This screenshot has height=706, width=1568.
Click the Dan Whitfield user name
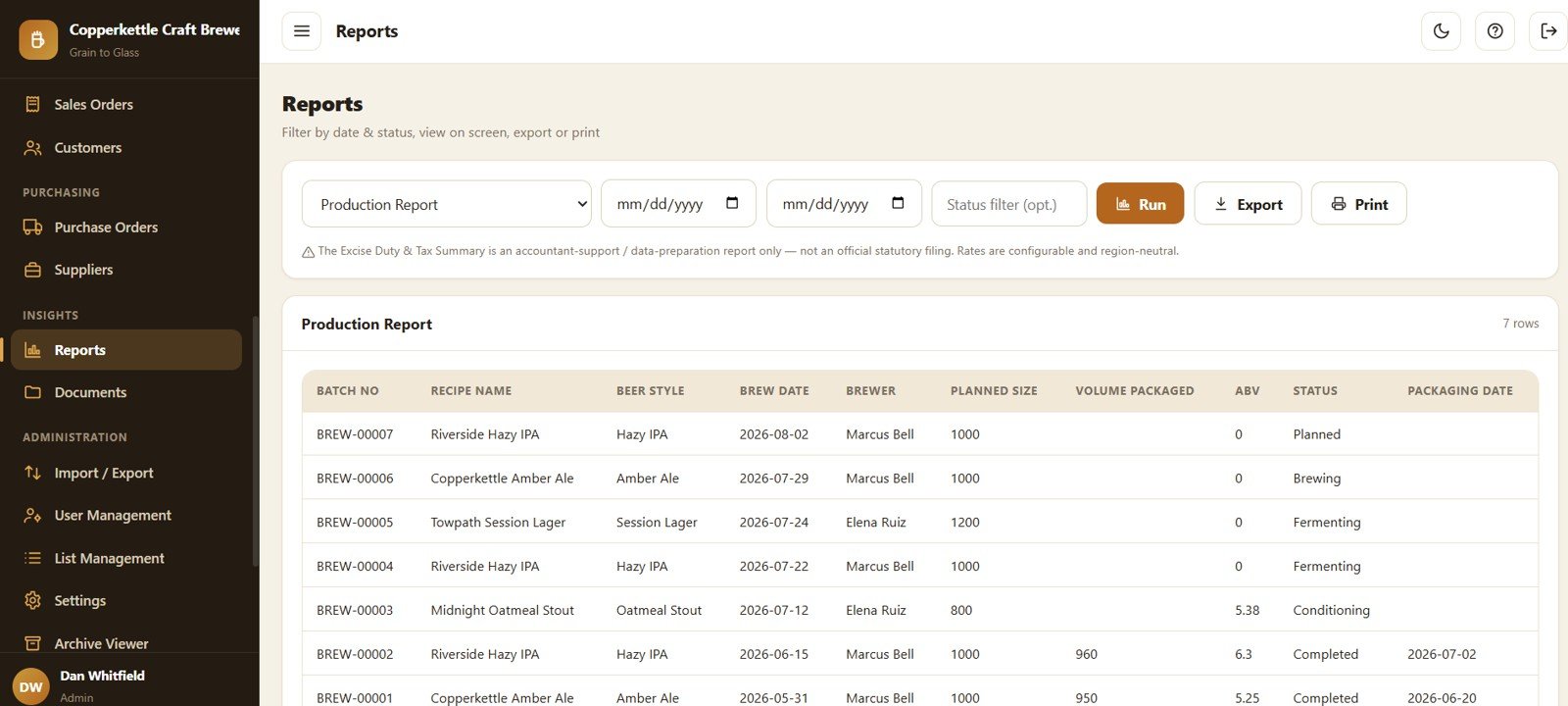click(102, 676)
